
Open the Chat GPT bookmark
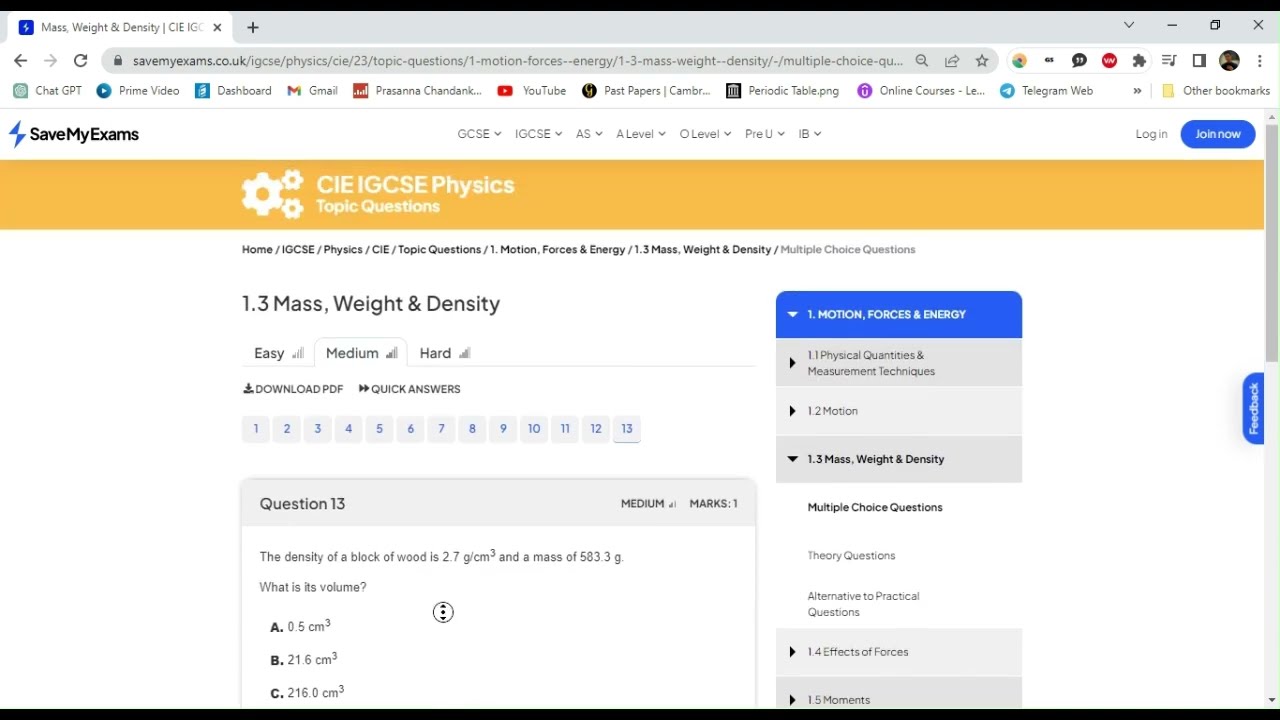click(48, 91)
